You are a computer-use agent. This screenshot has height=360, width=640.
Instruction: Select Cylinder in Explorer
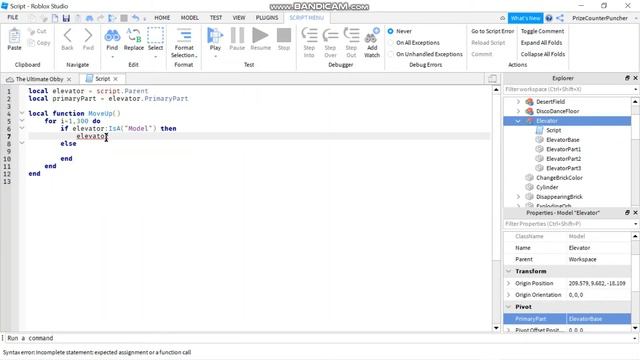547,187
